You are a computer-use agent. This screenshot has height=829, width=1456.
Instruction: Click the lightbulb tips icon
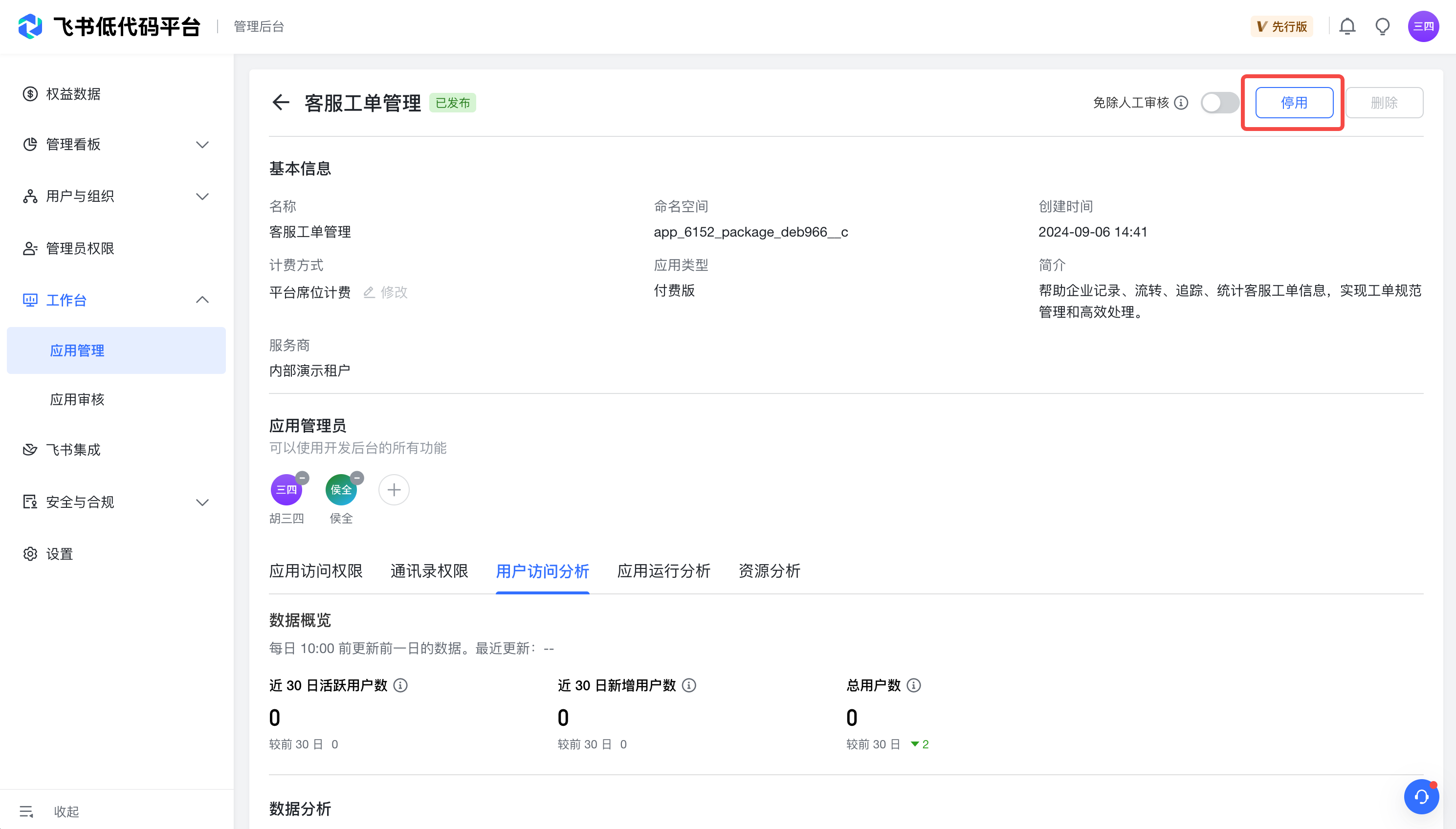[1383, 26]
